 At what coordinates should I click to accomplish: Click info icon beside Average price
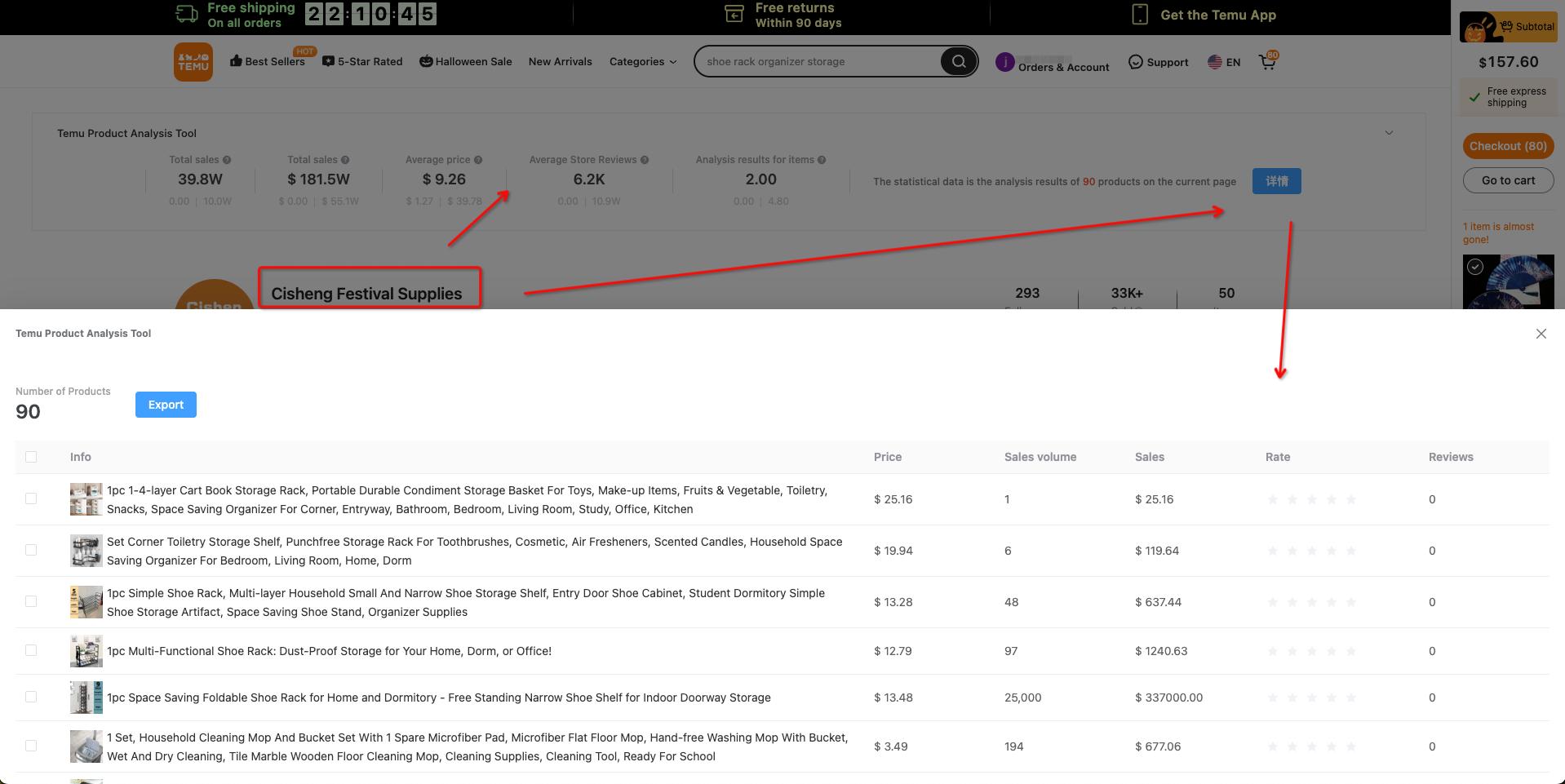pos(478,160)
